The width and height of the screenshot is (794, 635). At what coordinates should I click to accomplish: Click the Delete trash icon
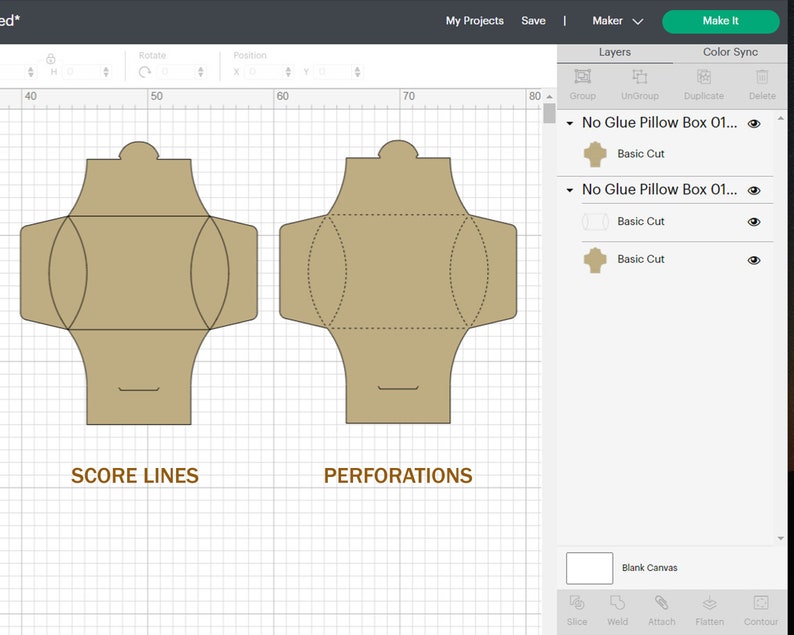click(x=762, y=76)
